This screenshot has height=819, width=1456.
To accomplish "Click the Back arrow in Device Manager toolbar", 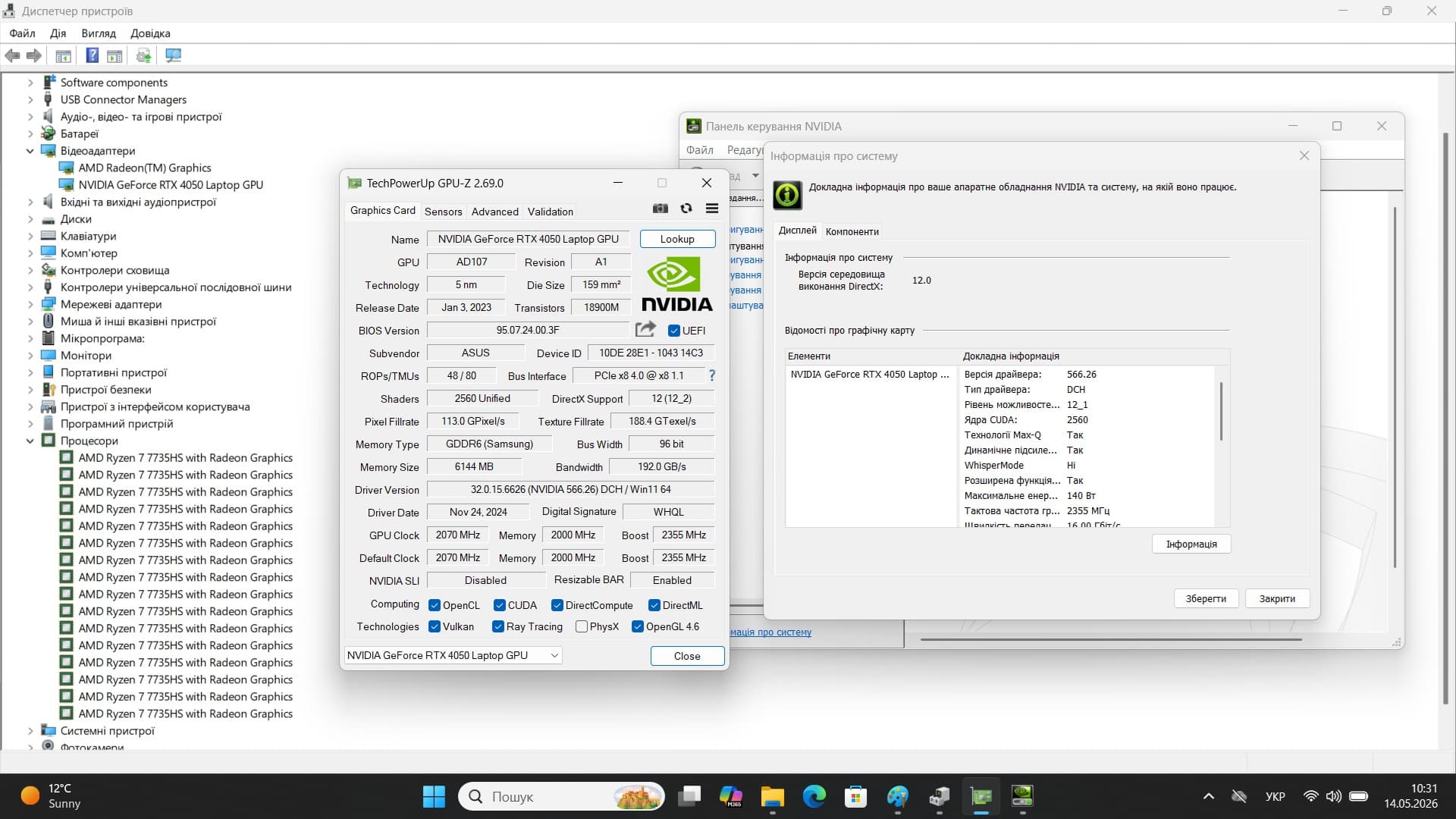I will (x=13, y=55).
